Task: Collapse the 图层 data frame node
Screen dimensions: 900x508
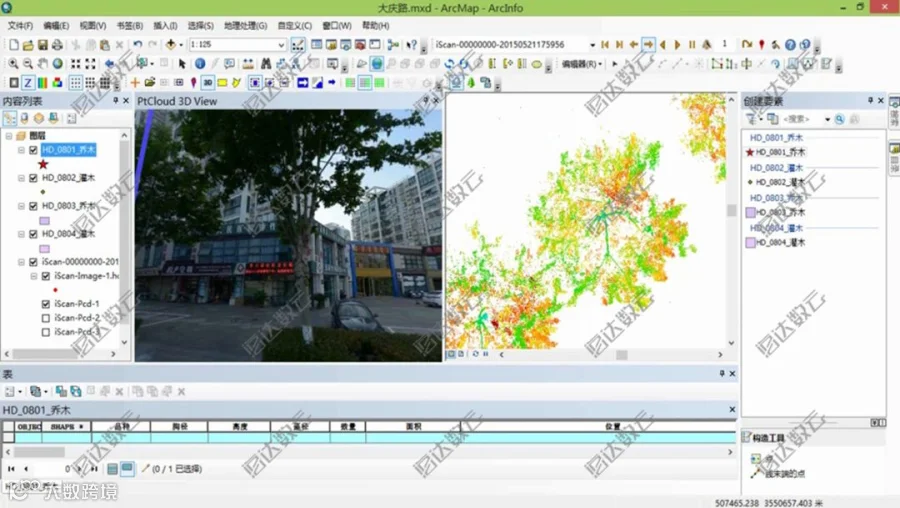Action: click(x=9, y=136)
